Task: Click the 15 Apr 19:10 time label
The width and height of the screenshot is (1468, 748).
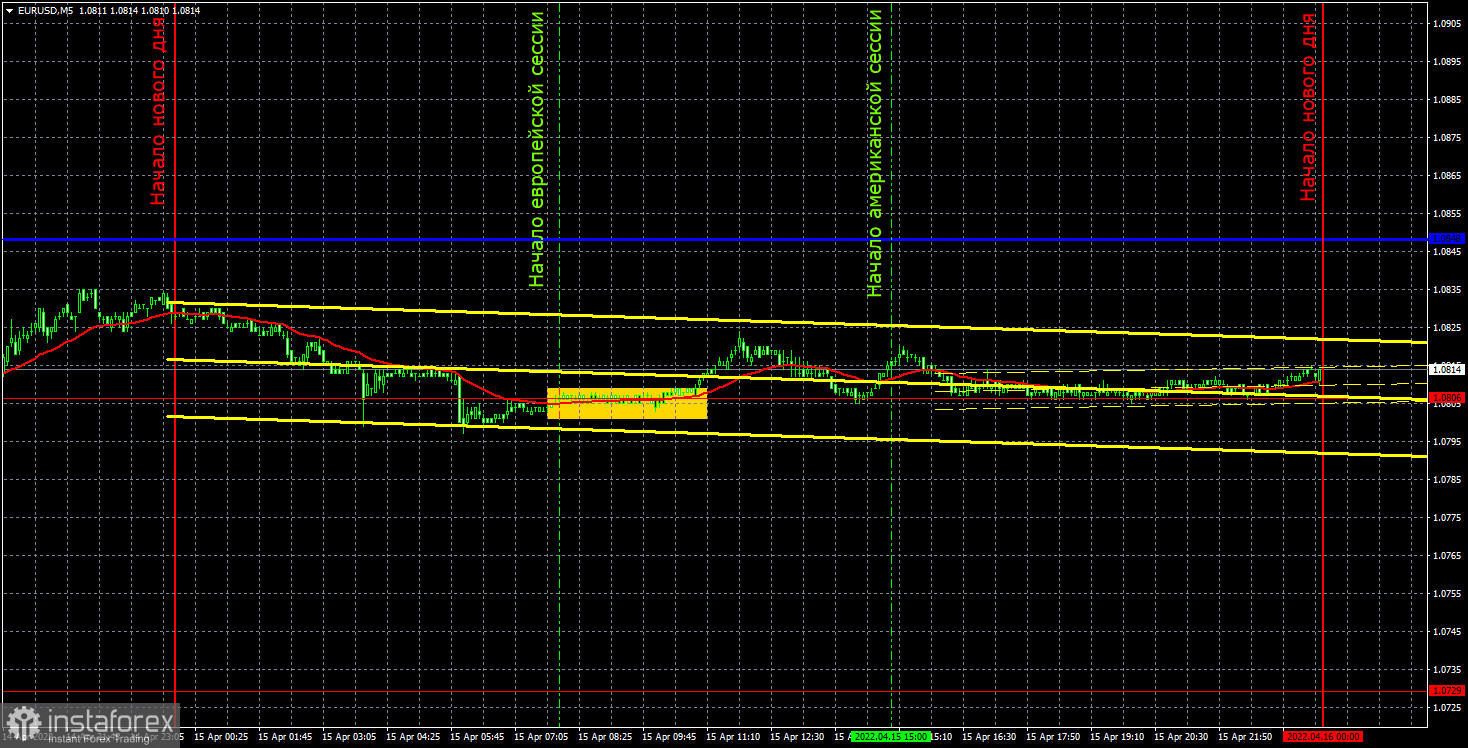Action: click(x=1117, y=736)
